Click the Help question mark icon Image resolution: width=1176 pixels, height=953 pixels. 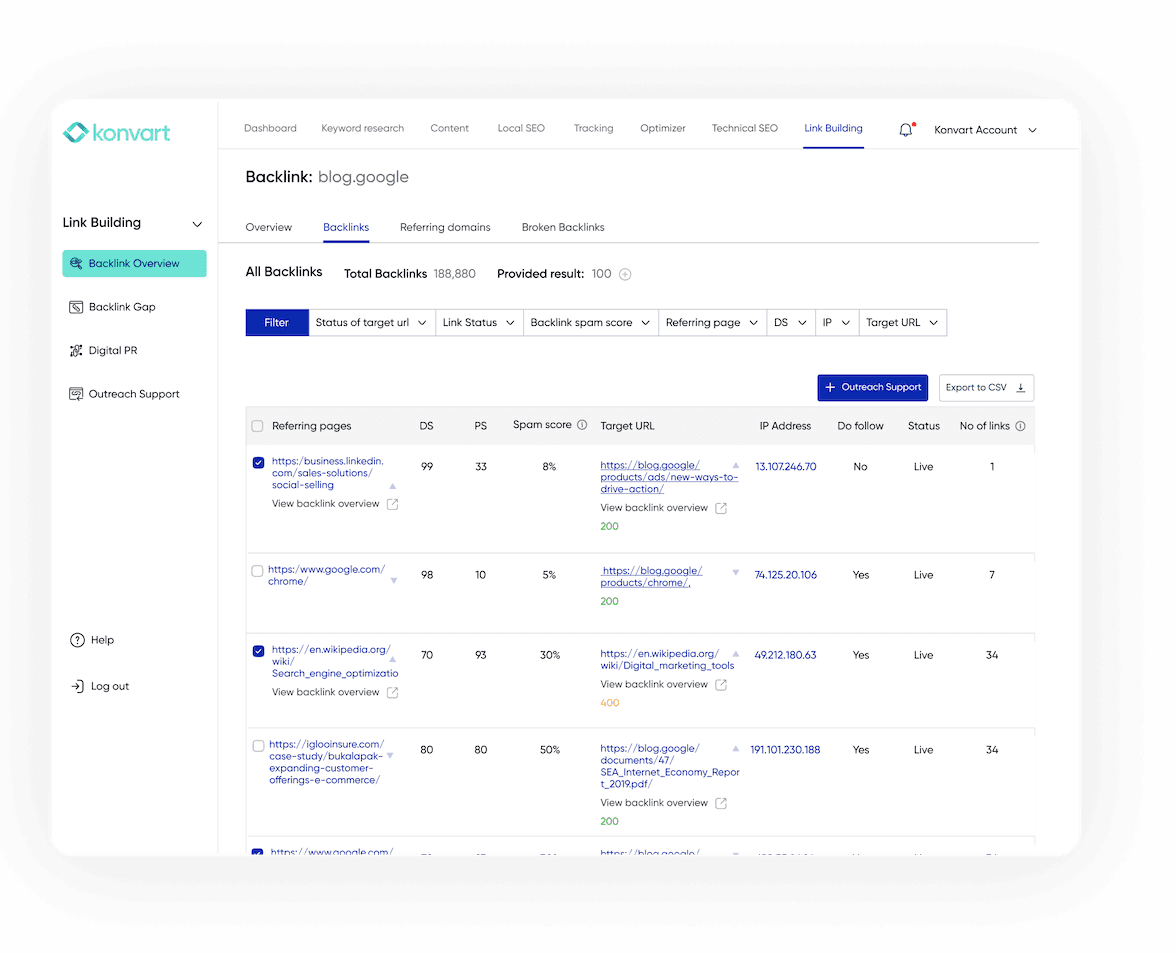pyautogui.click(x=77, y=640)
